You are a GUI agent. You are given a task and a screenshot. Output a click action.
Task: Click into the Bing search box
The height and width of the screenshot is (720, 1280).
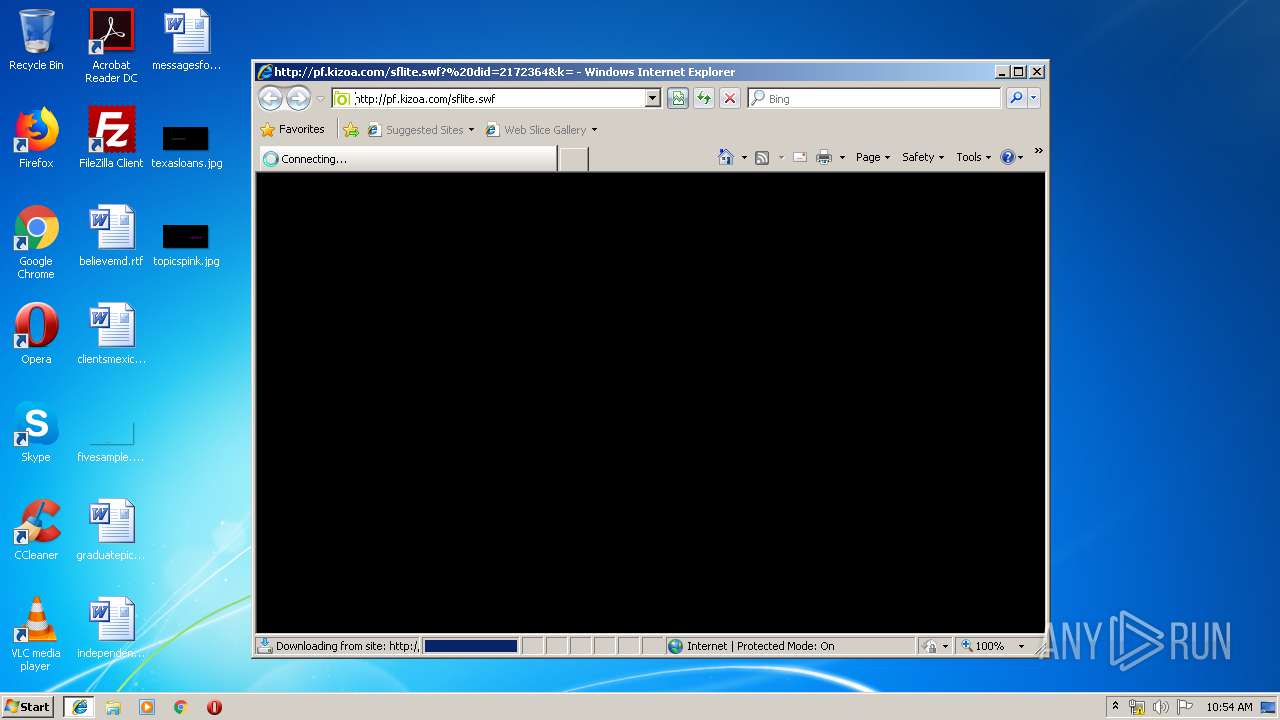click(875, 98)
